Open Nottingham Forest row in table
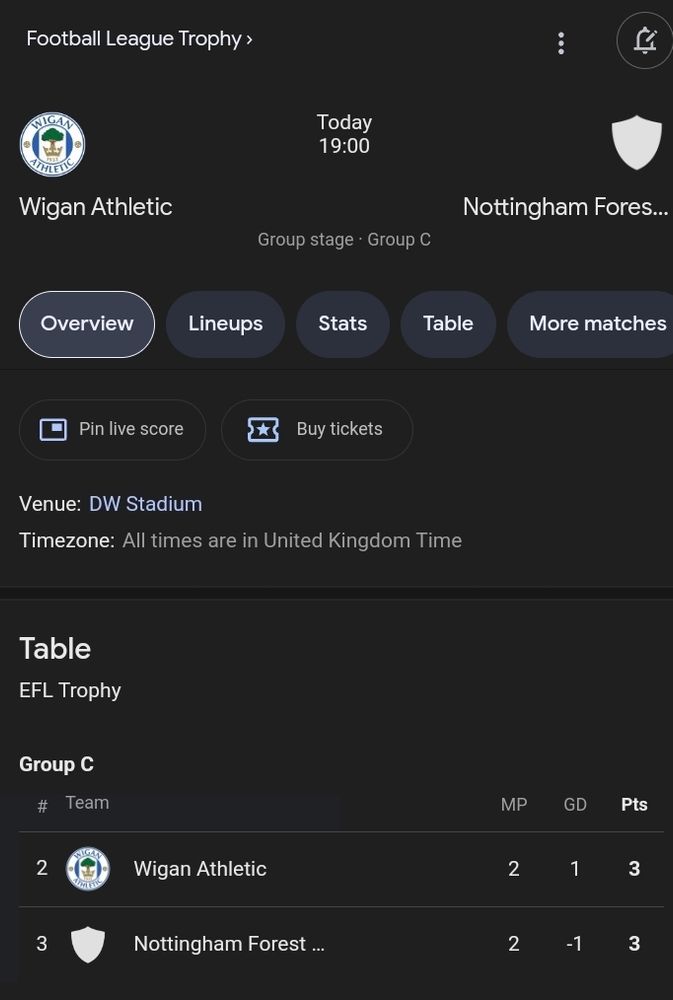 (341, 944)
